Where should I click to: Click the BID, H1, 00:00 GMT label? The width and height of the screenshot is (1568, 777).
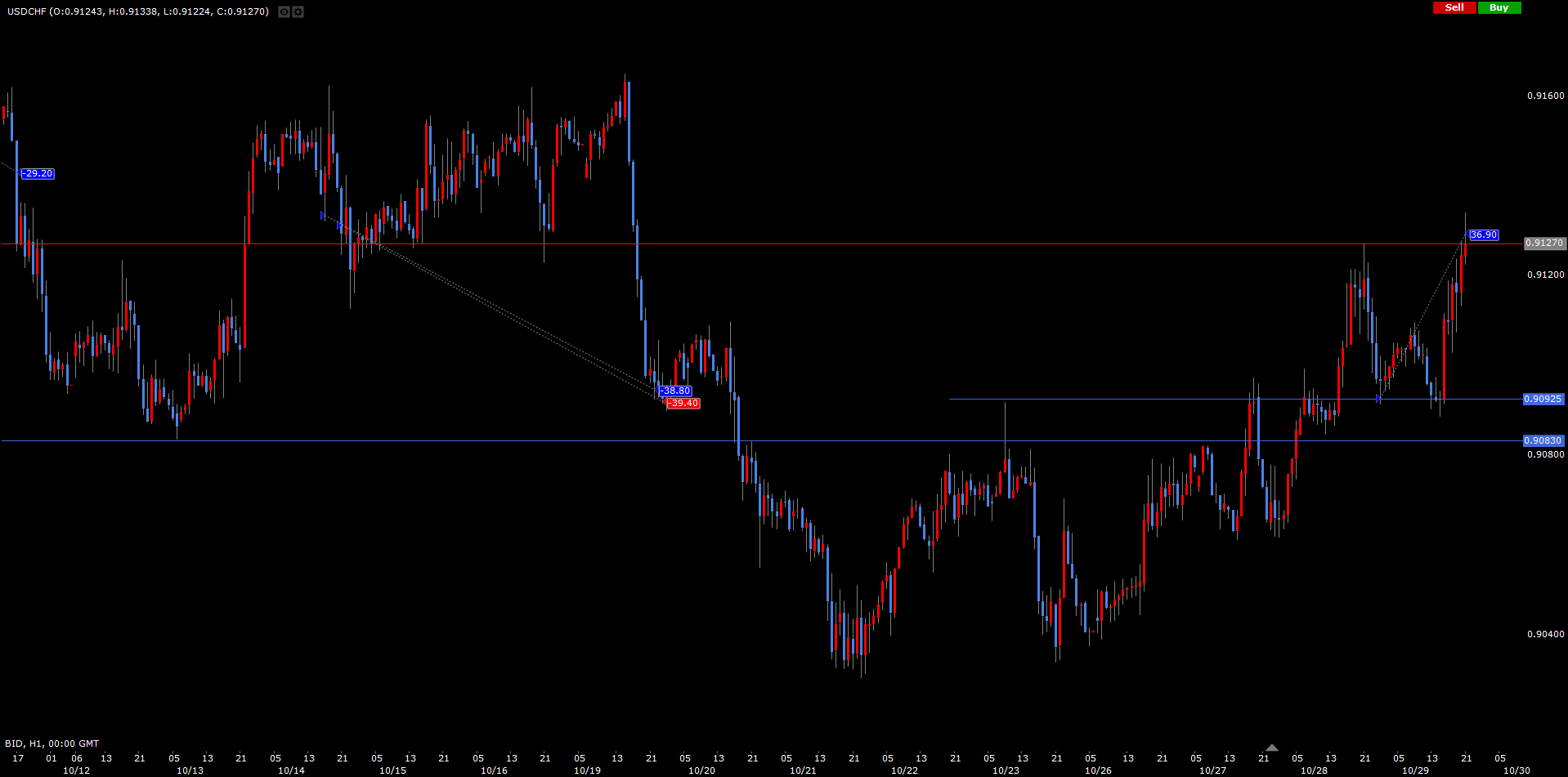[52, 744]
